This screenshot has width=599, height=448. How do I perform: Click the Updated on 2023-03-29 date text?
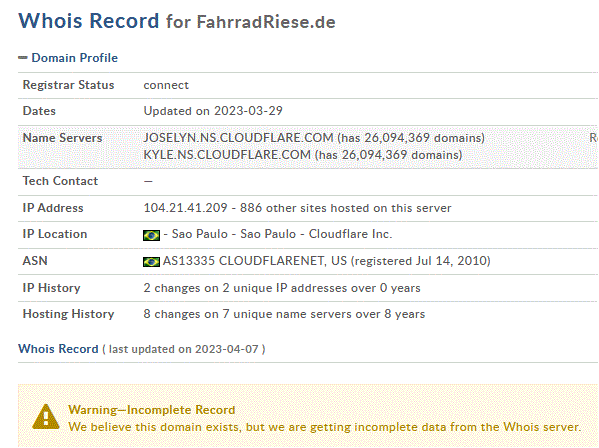(213, 111)
